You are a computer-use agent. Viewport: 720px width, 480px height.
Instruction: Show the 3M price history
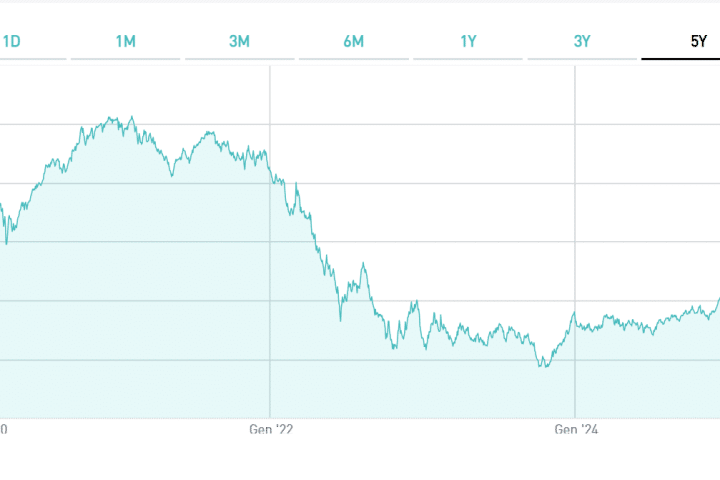coord(239,41)
